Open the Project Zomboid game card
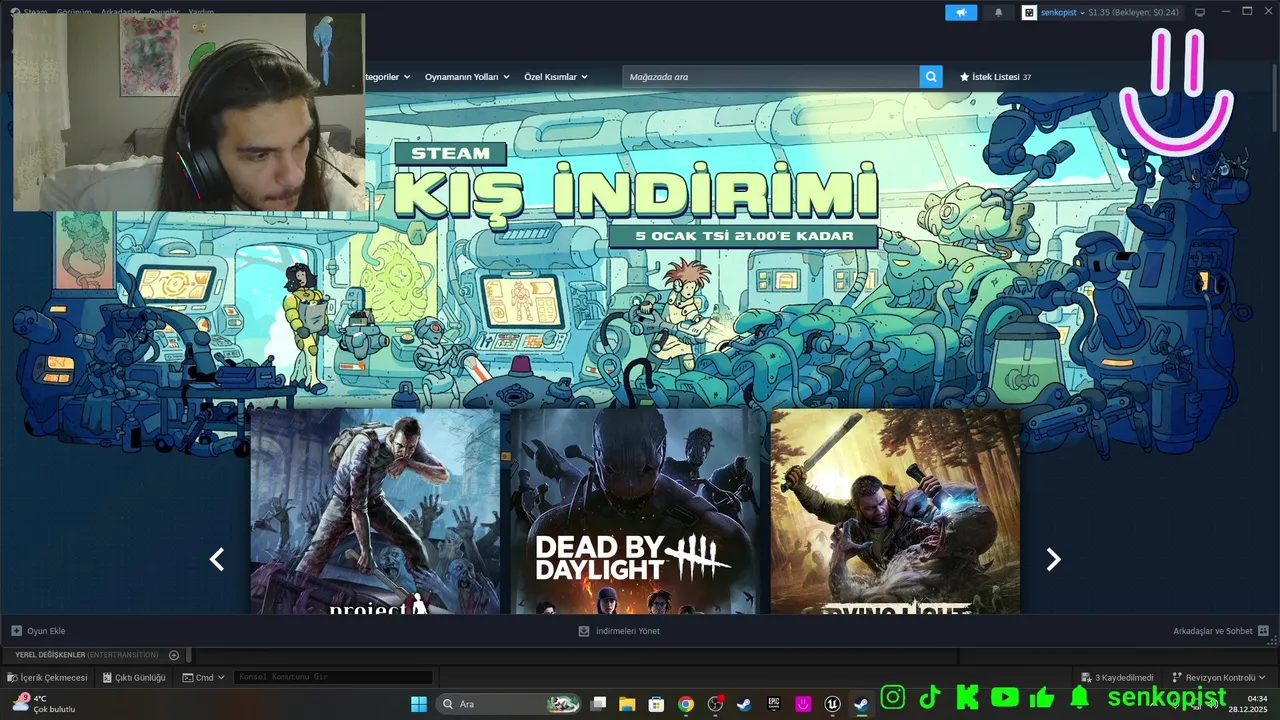 [x=375, y=511]
